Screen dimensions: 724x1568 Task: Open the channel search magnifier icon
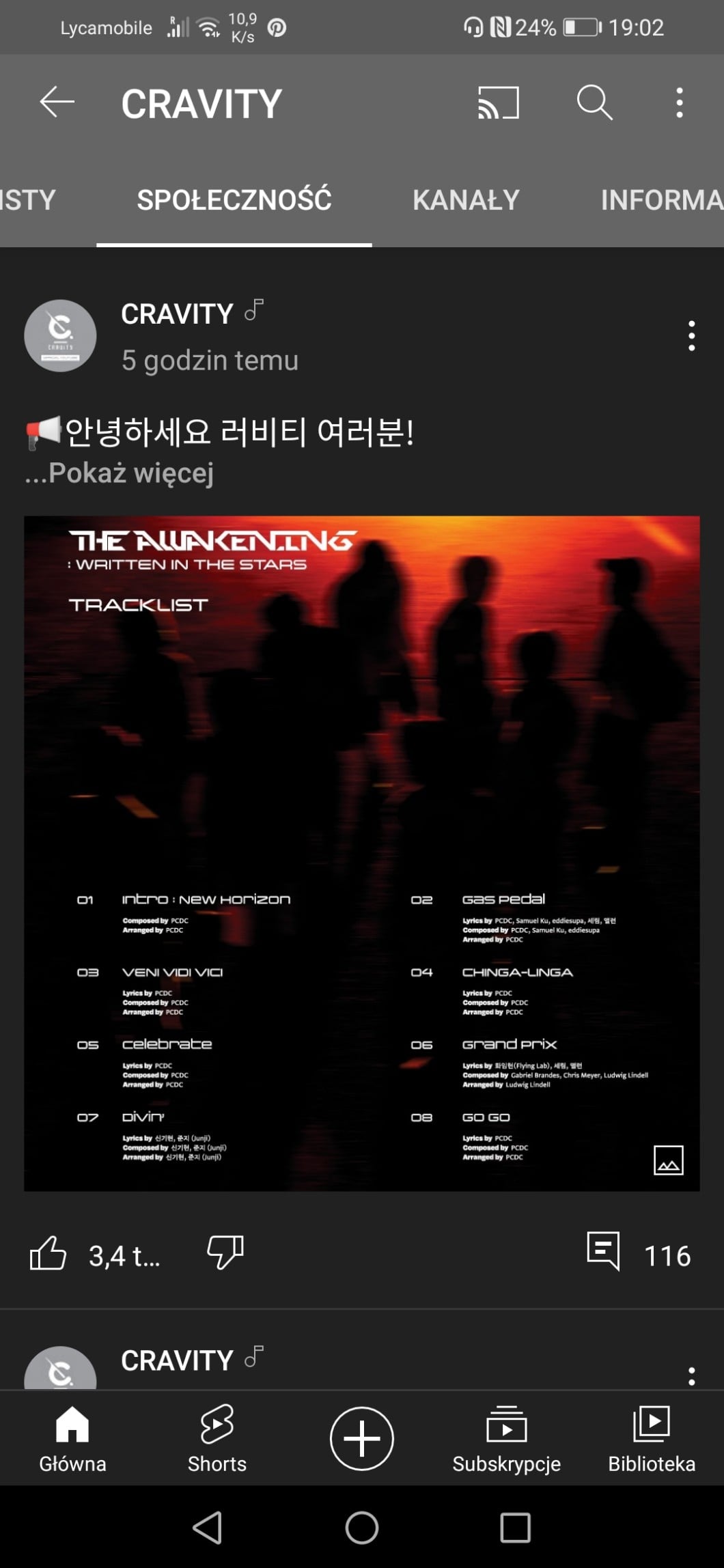coord(594,103)
